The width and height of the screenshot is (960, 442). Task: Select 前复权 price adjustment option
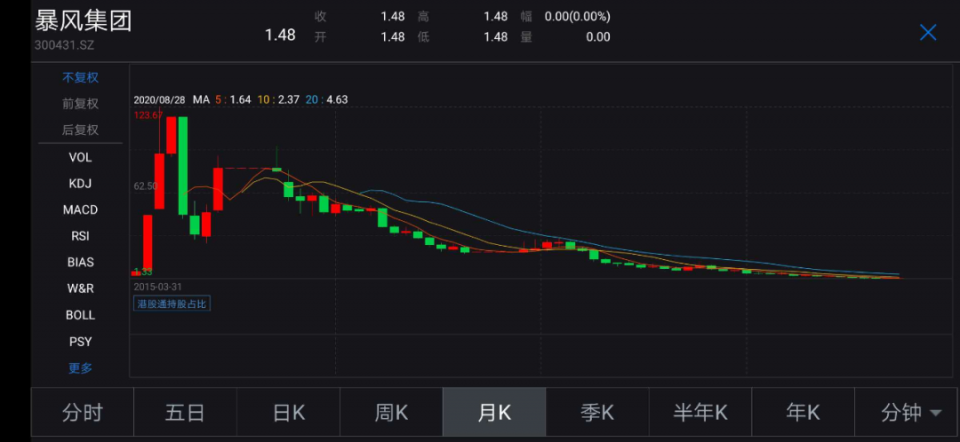click(x=80, y=104)
